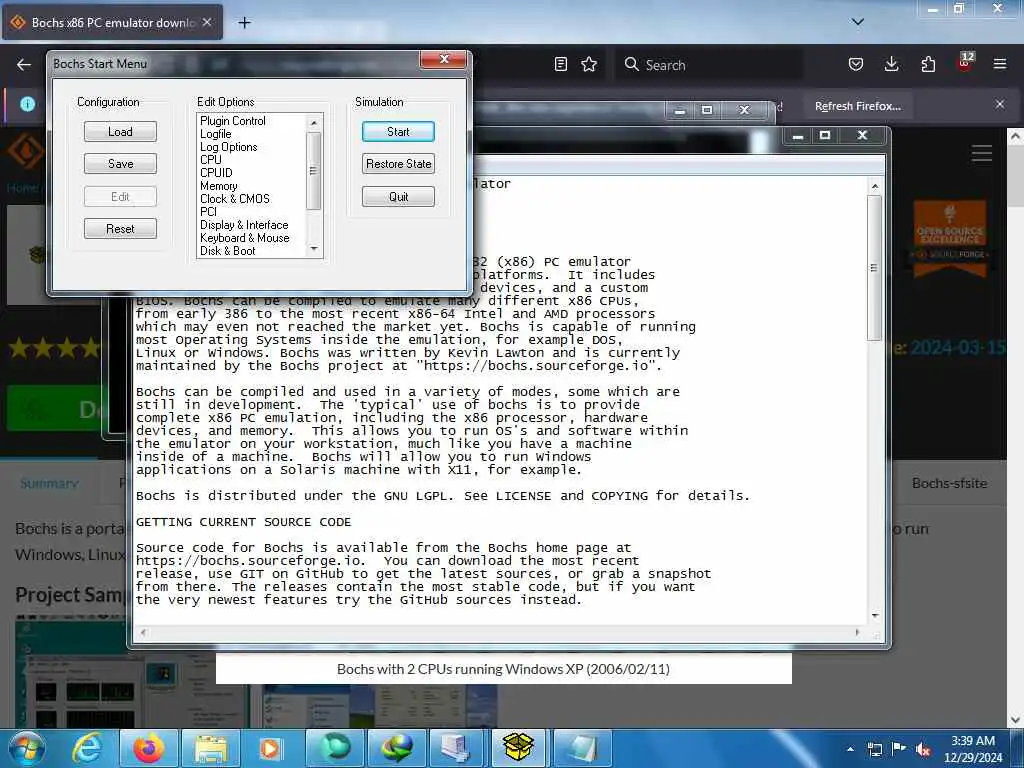1024x768 pixels.
Task: Close the Bochs x86 emulator tab
Action: click(207, 22)
